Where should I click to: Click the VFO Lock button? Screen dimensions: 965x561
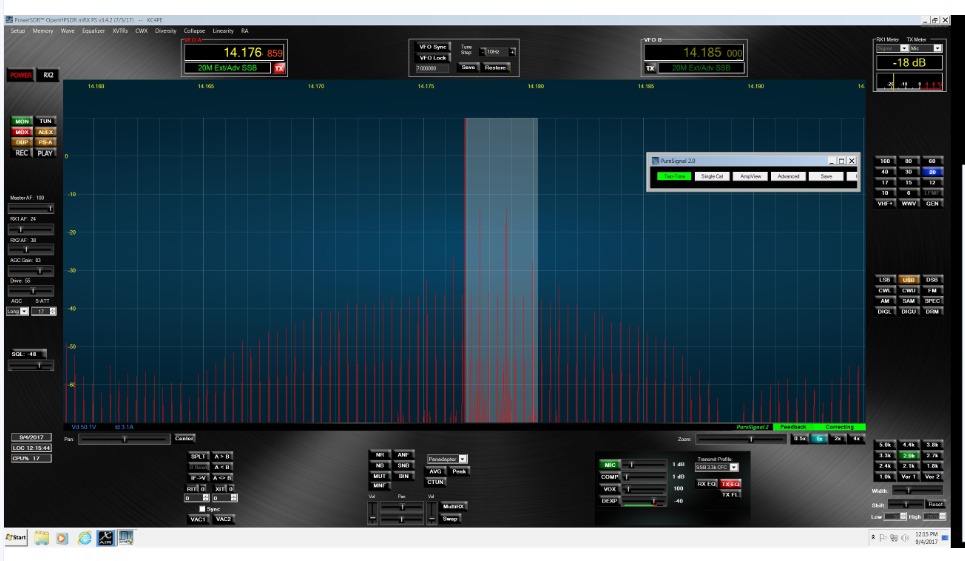point(433,58)
